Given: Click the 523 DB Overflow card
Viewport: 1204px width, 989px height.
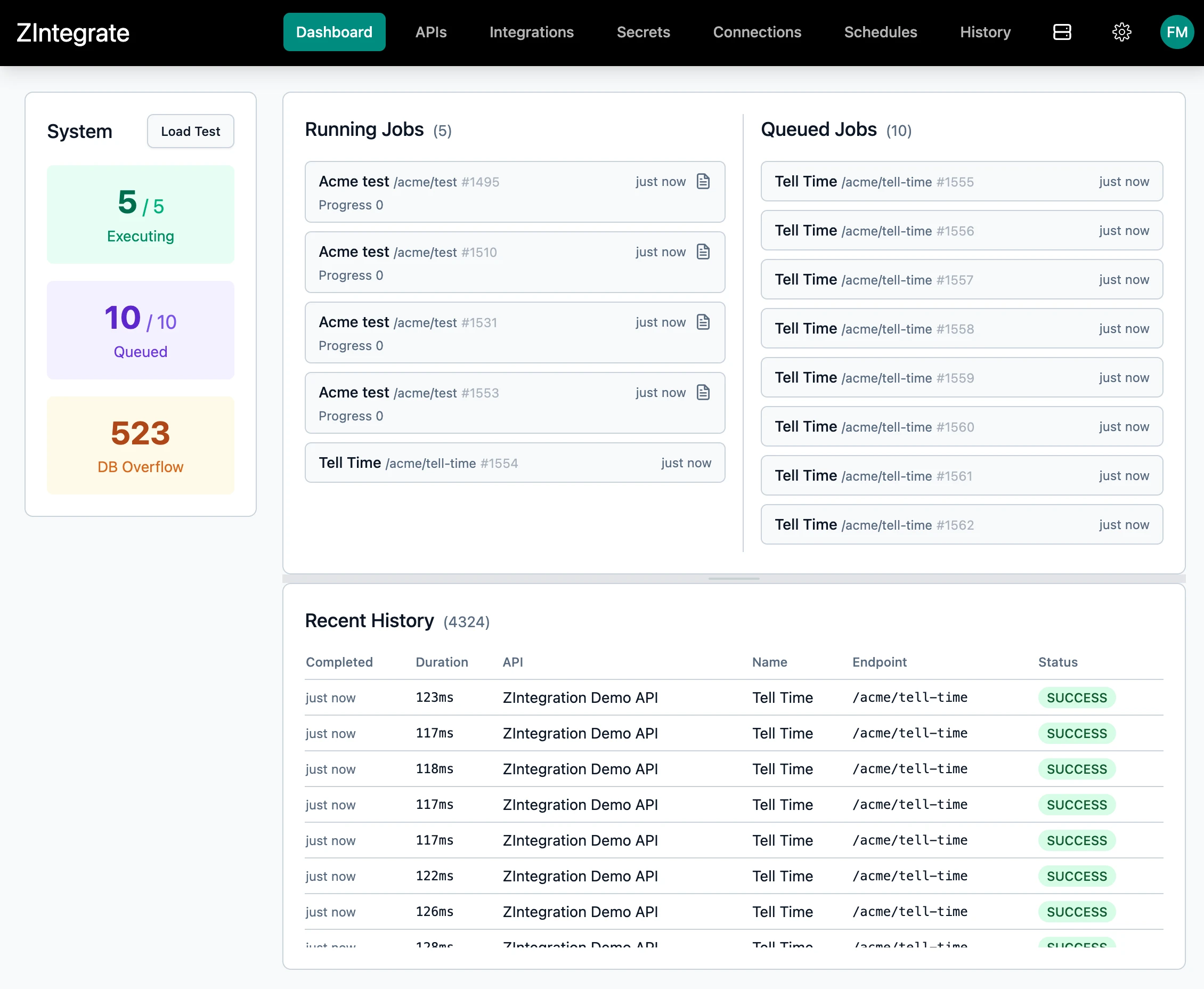Looking at the screenshot, I should [x=140, y=445].
